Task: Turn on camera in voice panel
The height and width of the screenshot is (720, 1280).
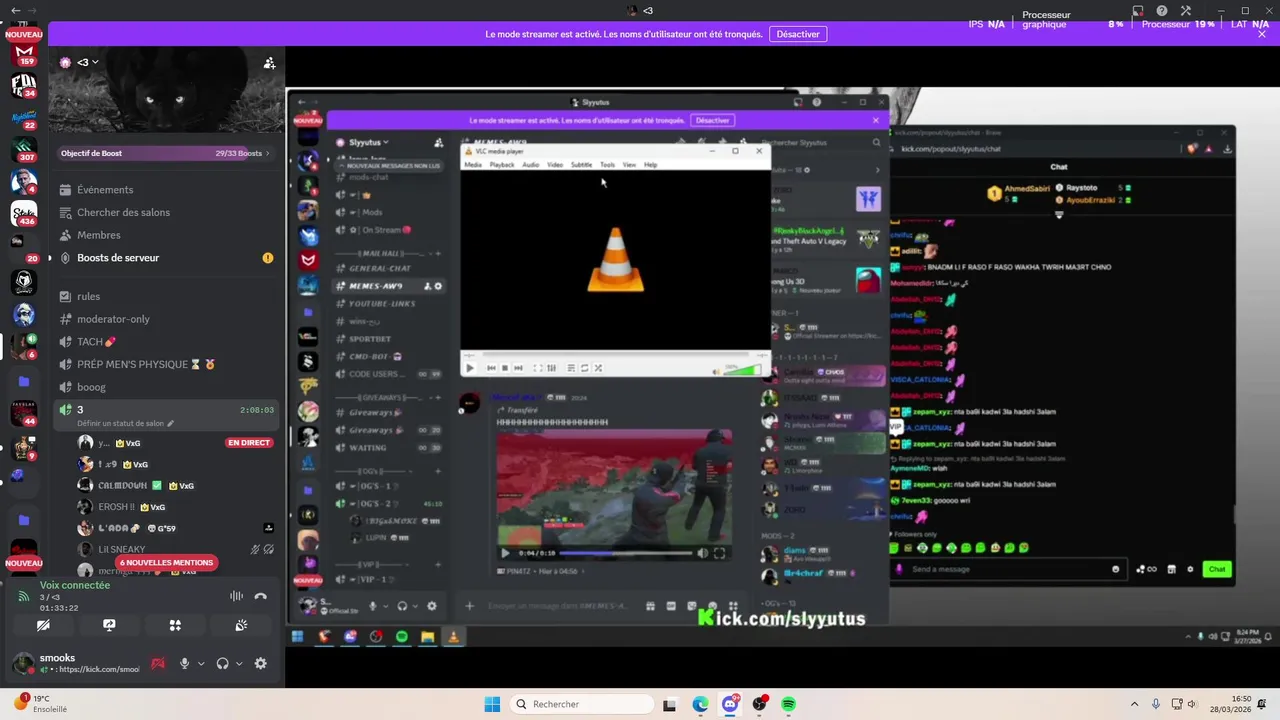Action: coord(43,625)
